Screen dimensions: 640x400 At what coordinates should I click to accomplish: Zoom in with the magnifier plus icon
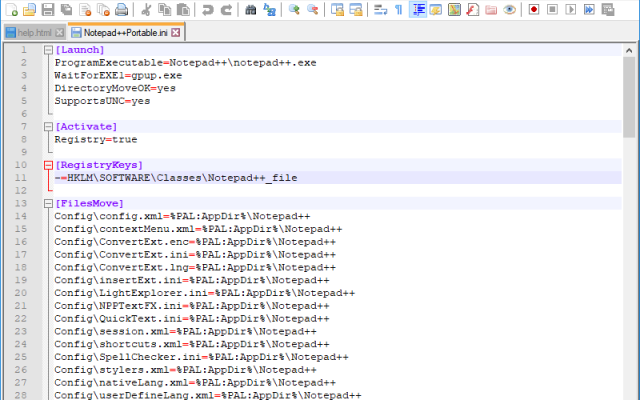pyautogui.click(x=294, y=9)
